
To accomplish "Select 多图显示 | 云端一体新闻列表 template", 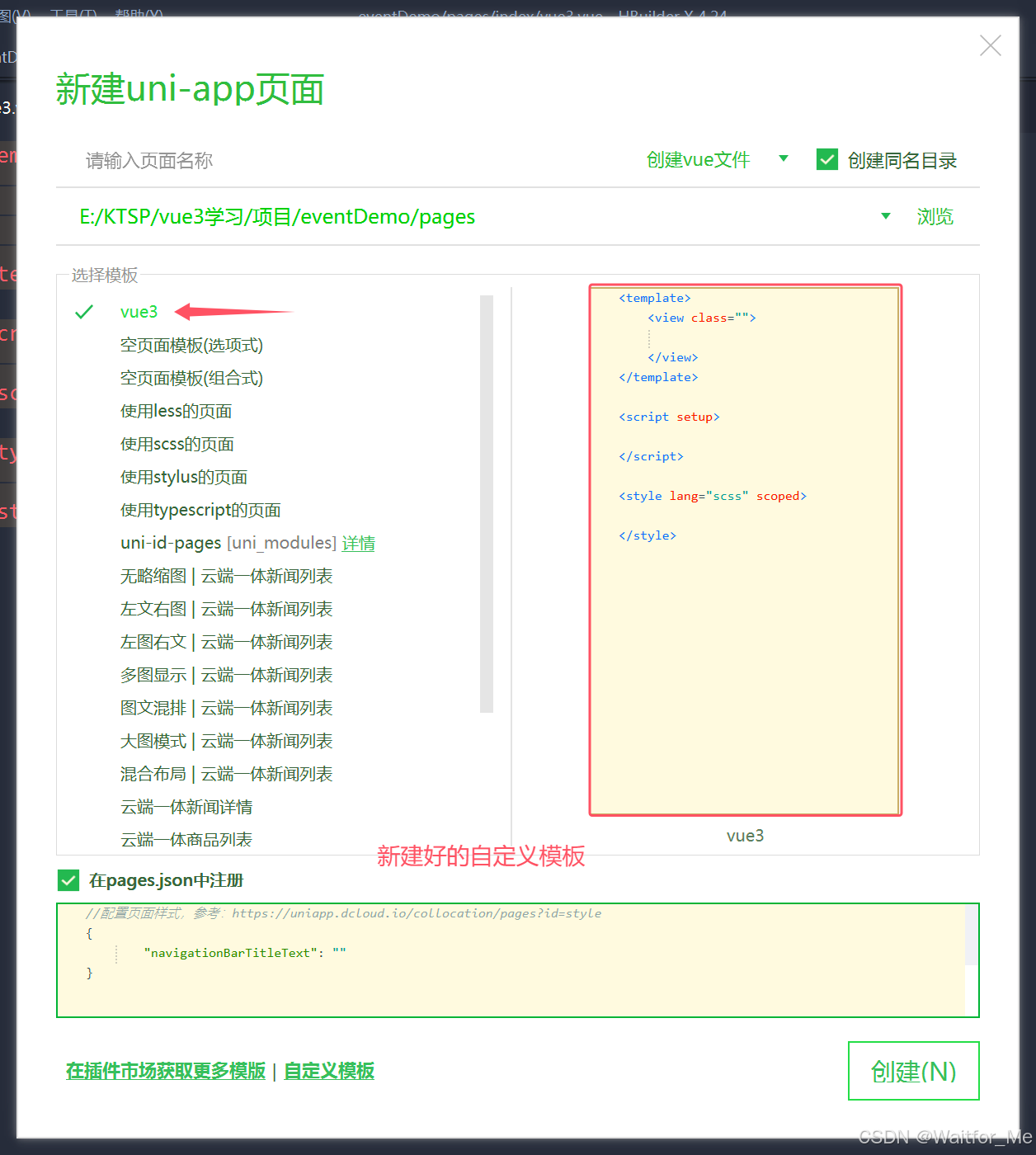I will (x=226, y=675).
